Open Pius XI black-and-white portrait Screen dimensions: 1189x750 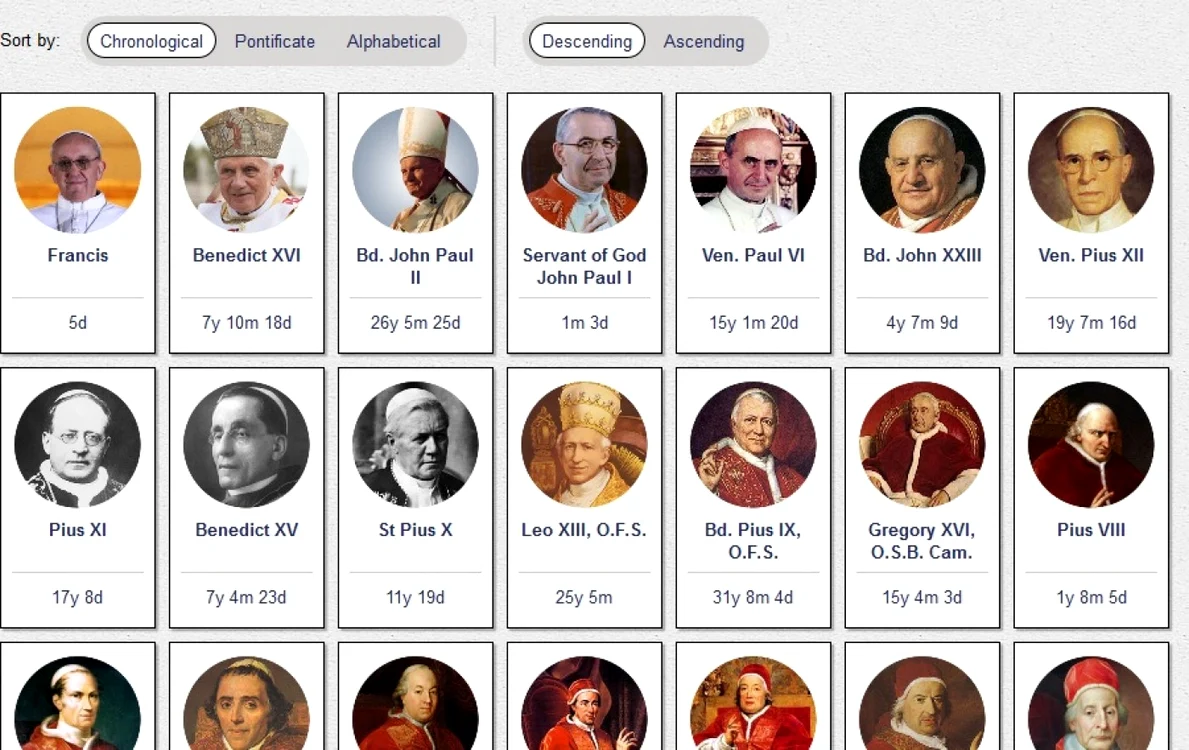pyautogui.click(x=77, y=444)
